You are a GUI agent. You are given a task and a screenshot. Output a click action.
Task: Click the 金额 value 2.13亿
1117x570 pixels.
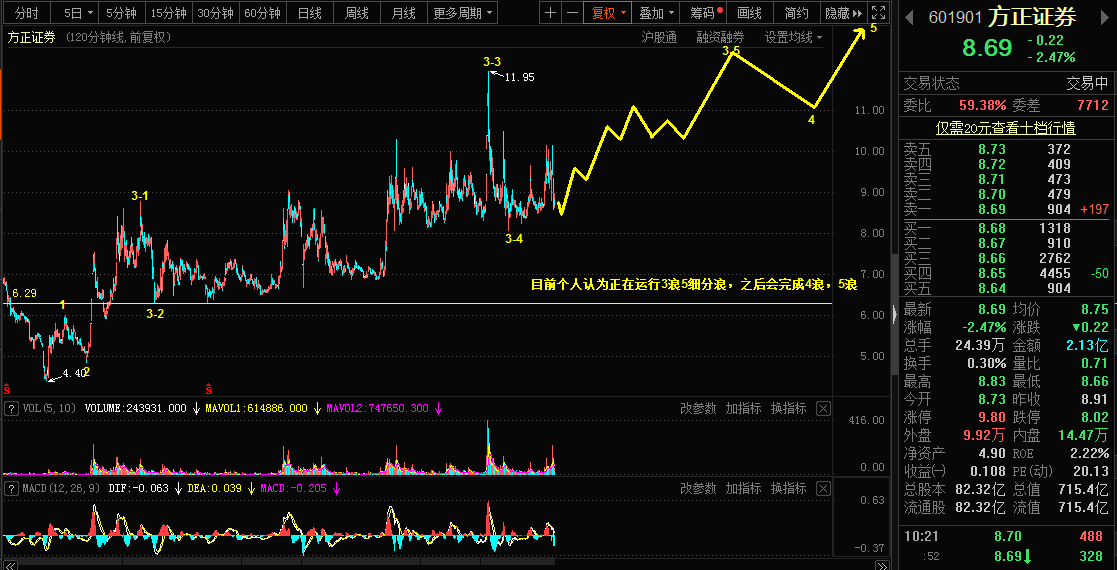pos(1088,346)
